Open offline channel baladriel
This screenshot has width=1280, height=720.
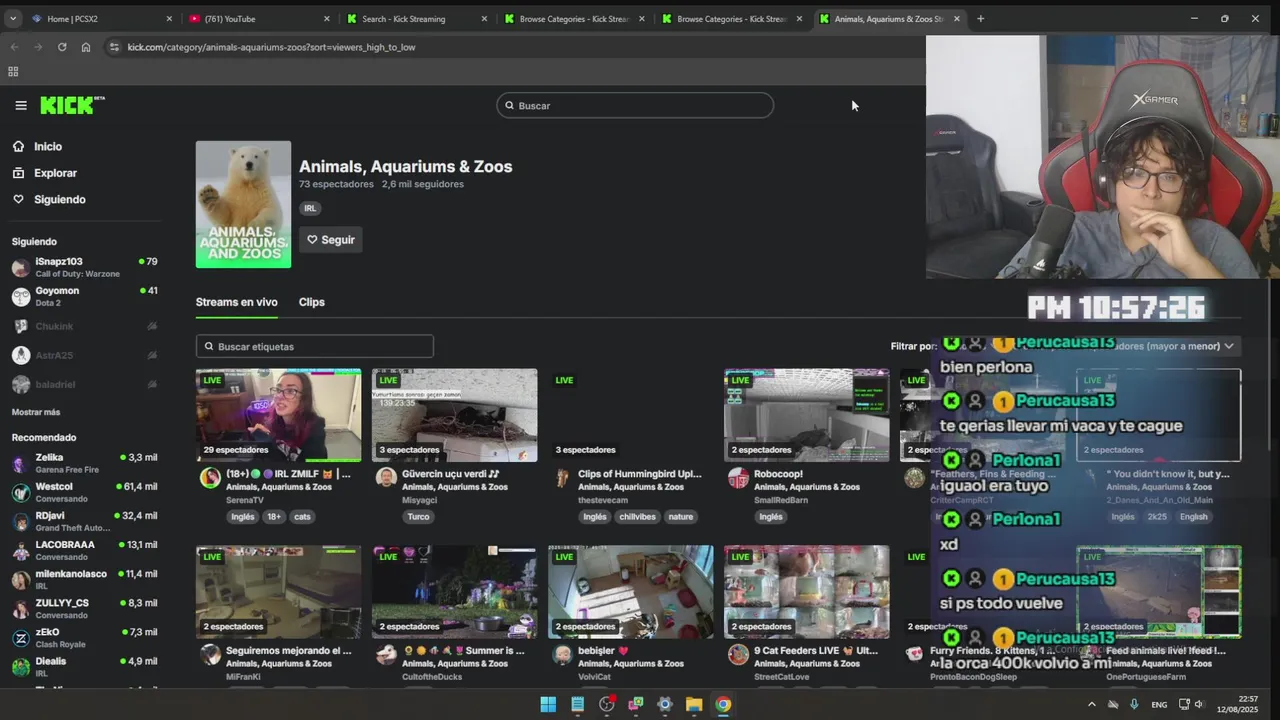(x=84, y=384)
